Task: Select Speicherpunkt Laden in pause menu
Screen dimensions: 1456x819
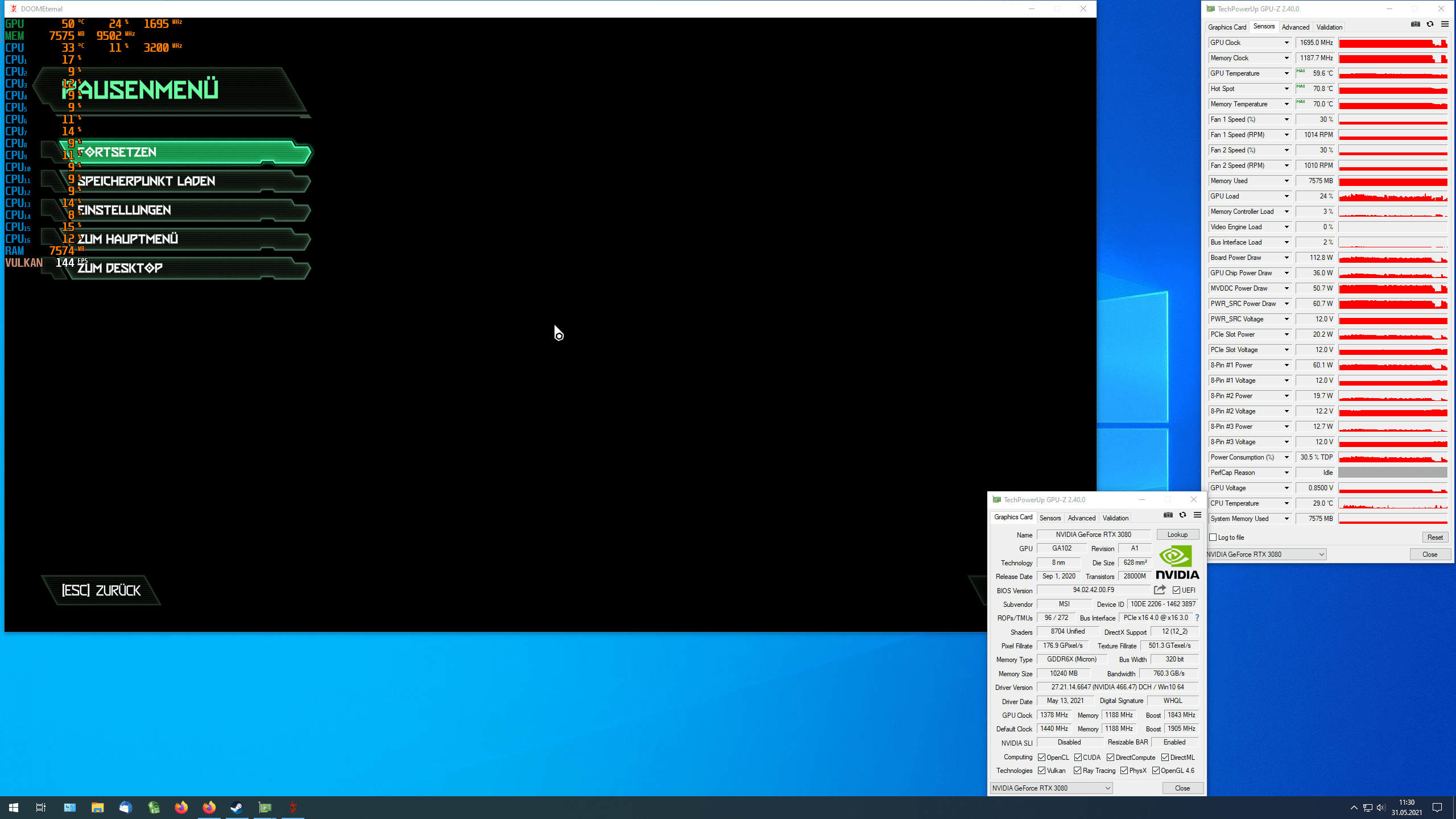Action: tap(185, 181)
